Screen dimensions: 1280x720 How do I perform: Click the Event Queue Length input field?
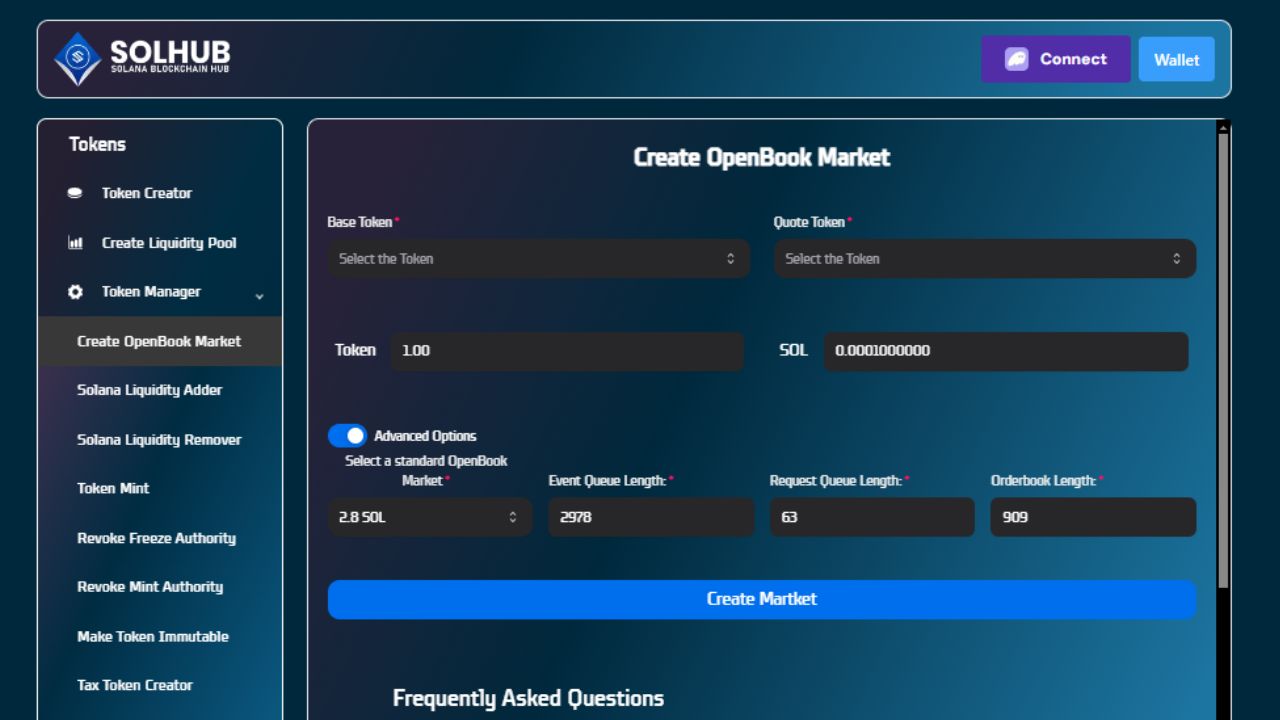point(651,517)
